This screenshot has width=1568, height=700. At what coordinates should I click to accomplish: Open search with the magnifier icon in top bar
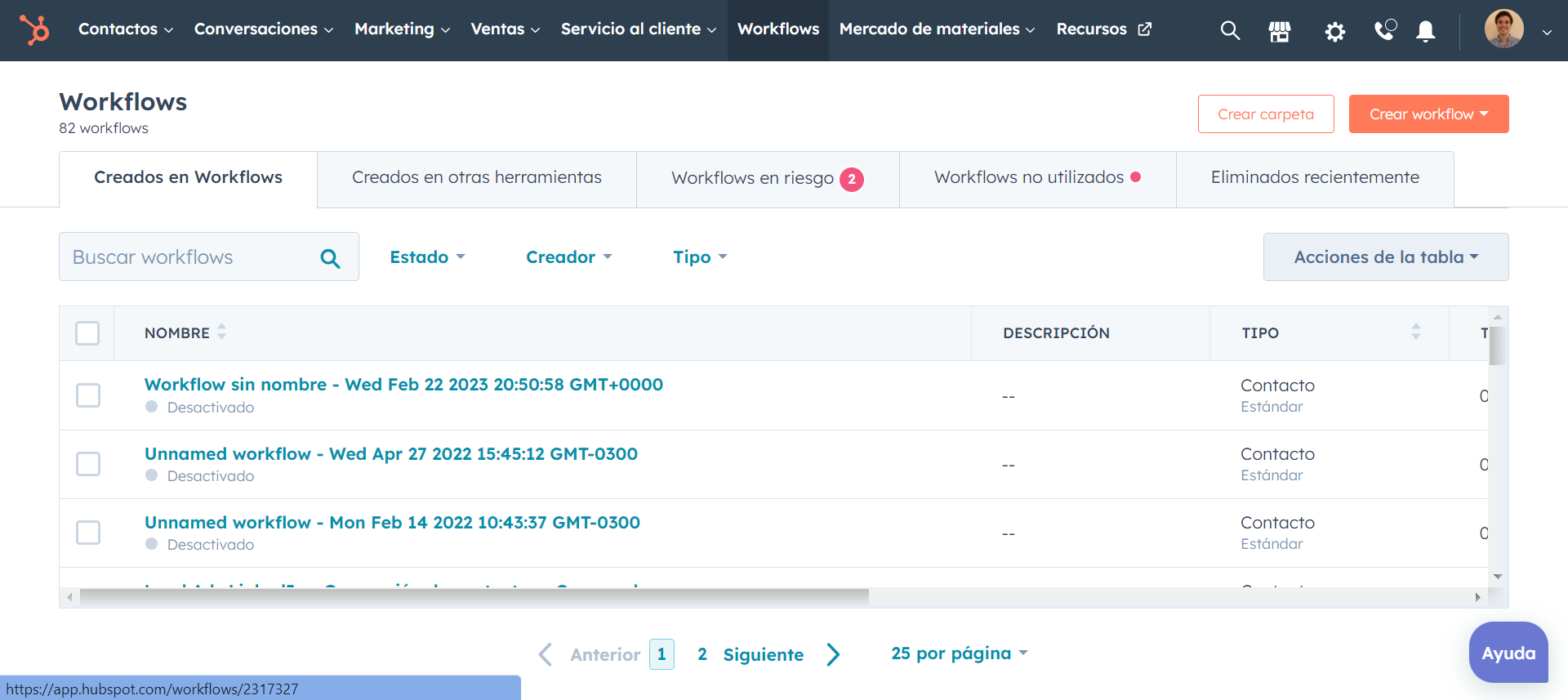(1230, 31)
